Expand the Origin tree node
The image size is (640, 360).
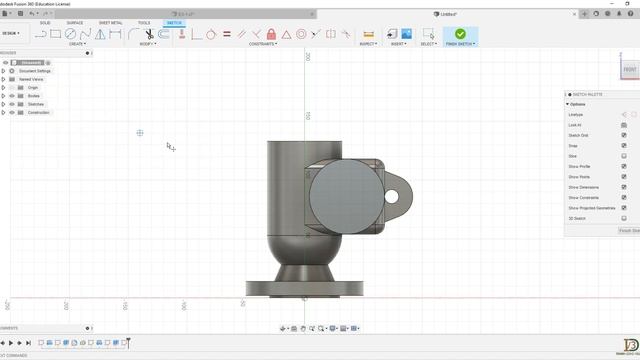coord(3,88)
